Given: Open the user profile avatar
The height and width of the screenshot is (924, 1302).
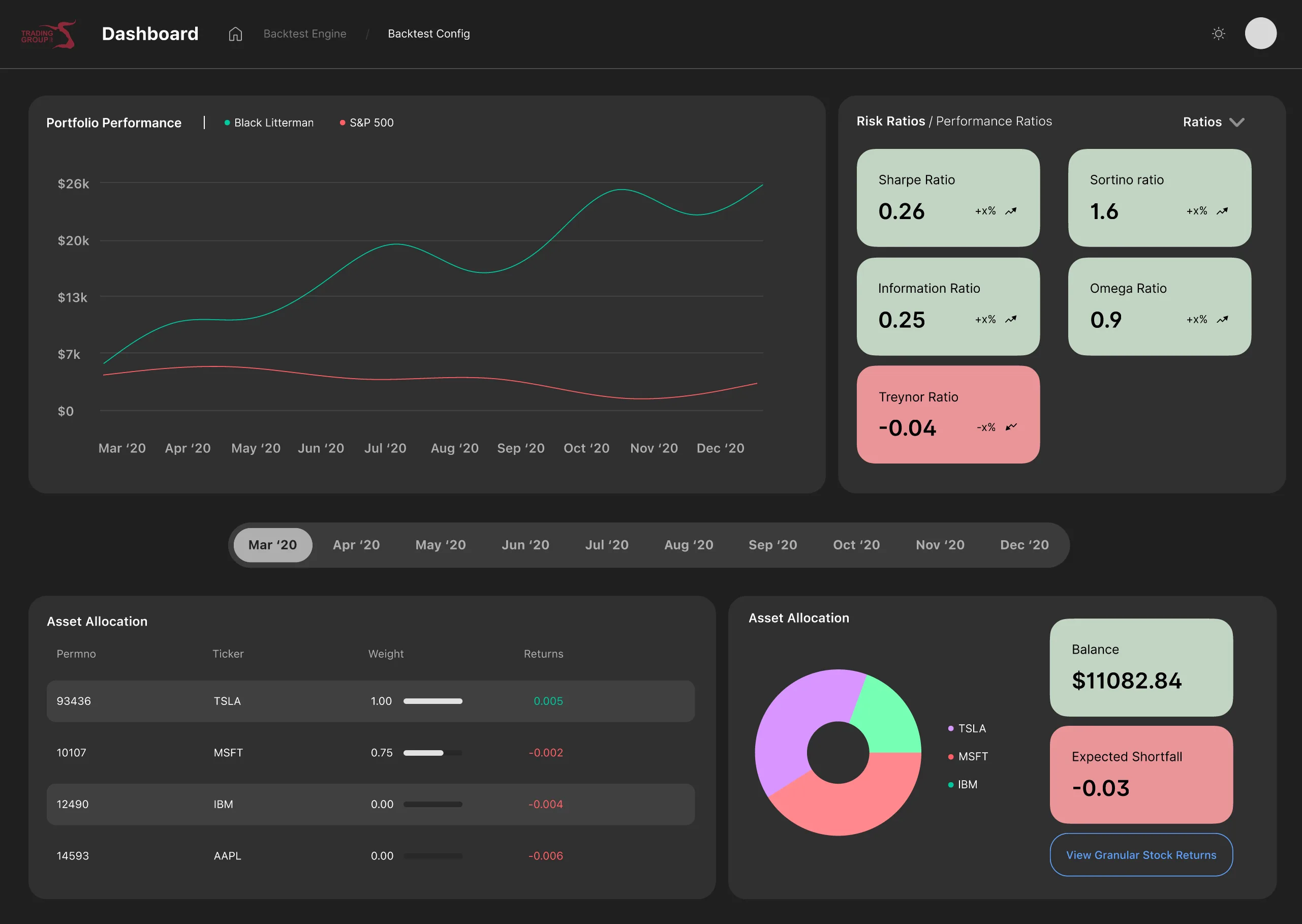Looking at the screenshot, I should (x=1260, y=33).
